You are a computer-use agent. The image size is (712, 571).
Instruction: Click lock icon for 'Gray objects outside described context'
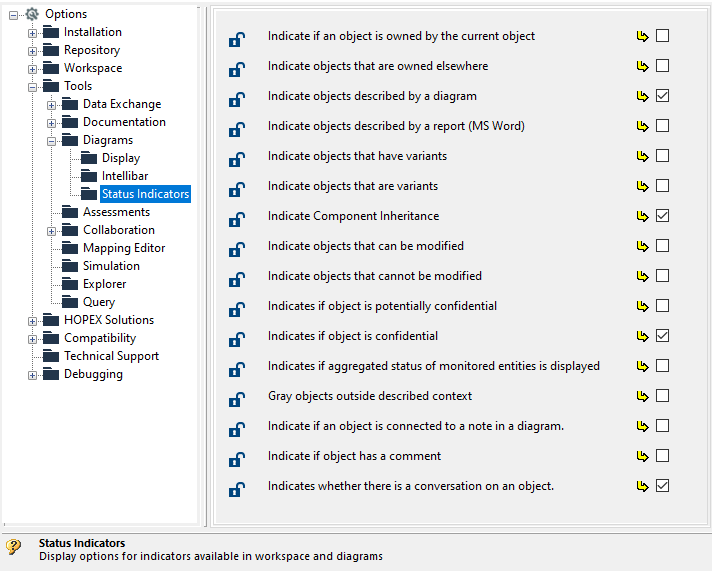(236, 399)
